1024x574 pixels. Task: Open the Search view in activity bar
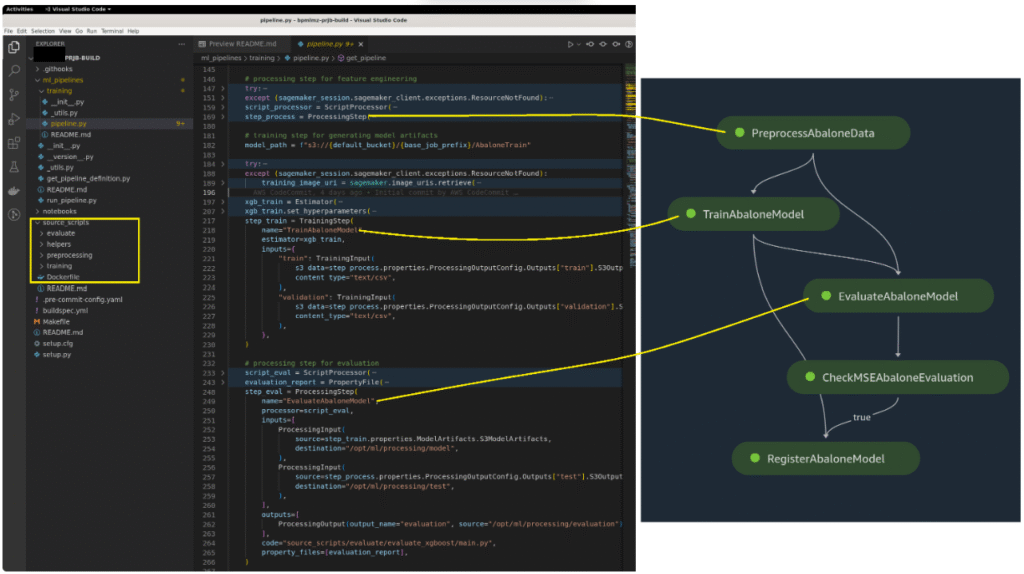click(x=14, y=71)
